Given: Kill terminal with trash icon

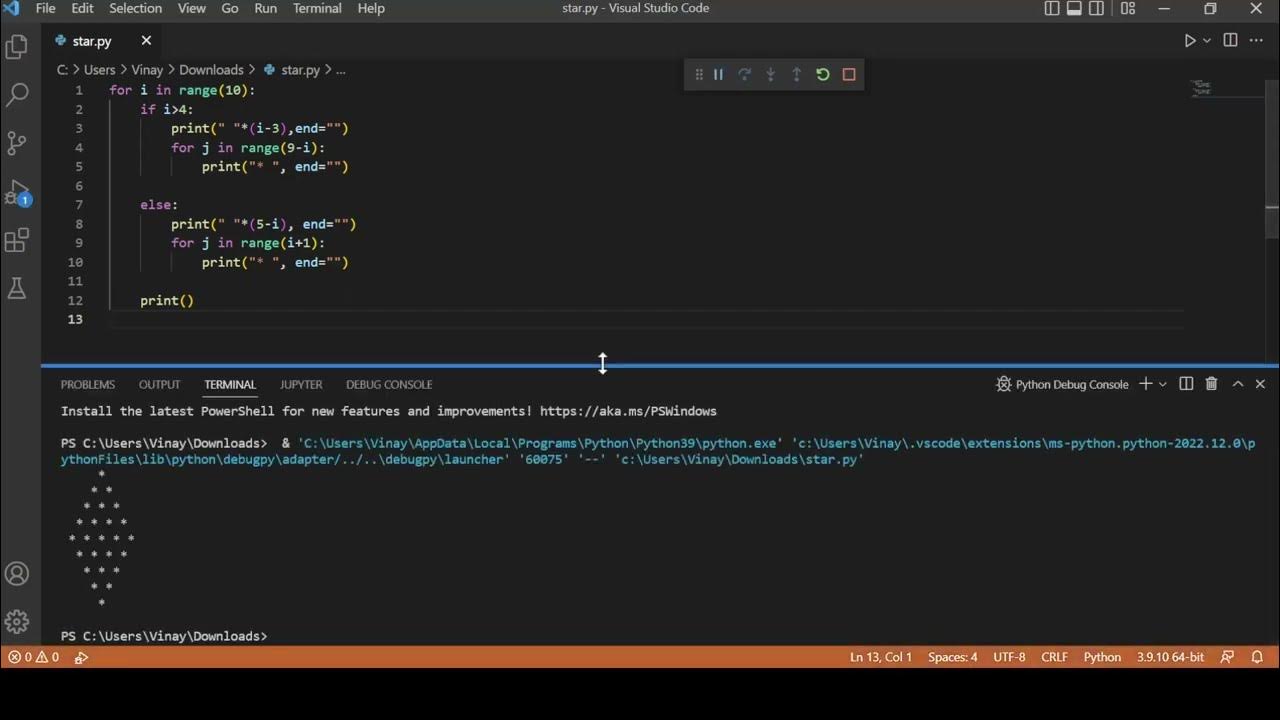Looking at the screenshot, I should [1212, 384].
